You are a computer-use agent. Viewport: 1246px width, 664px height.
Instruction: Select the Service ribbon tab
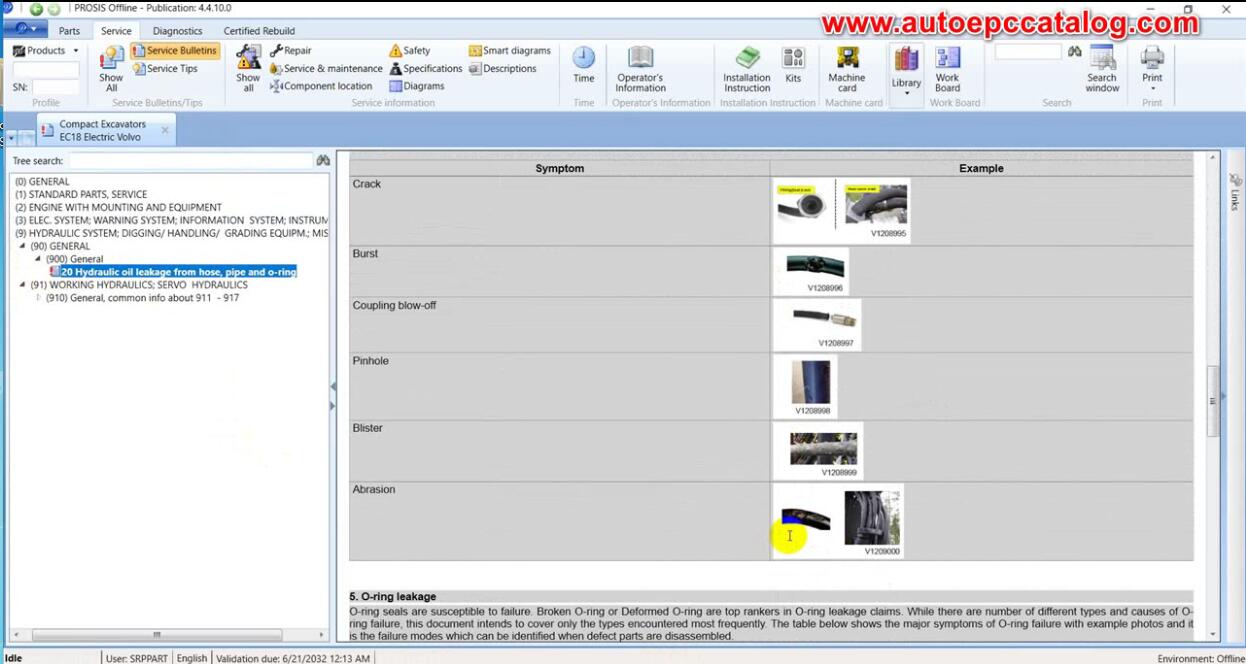click(116, 31)
